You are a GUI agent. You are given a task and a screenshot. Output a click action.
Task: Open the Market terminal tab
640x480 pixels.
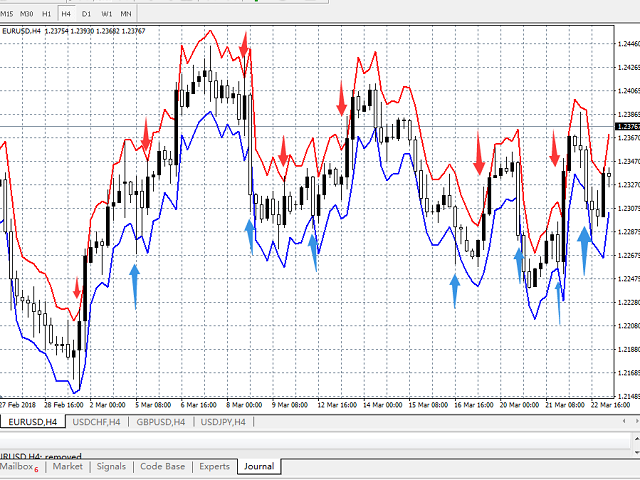tap(68, 467)
